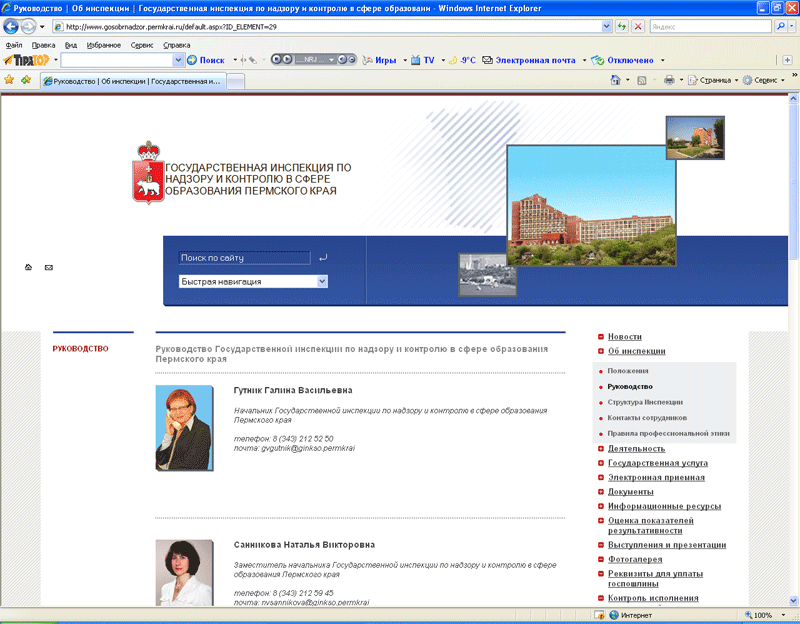Open the search provider dropdown arrow

pos(792,26)
